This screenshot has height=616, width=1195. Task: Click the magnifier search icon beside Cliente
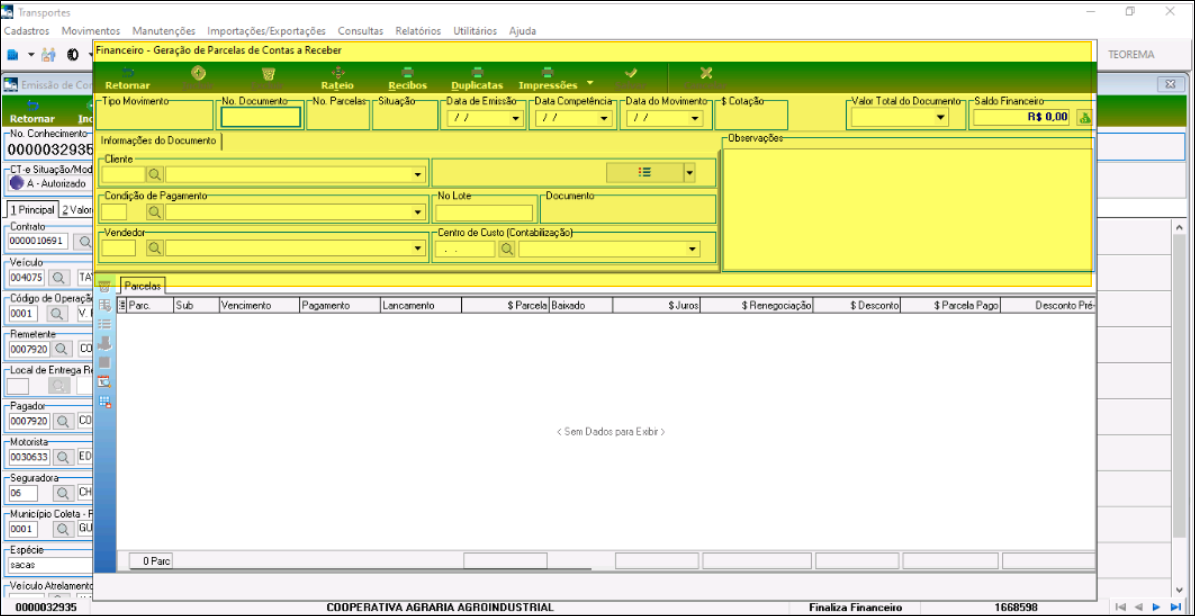tap(155, 174)
